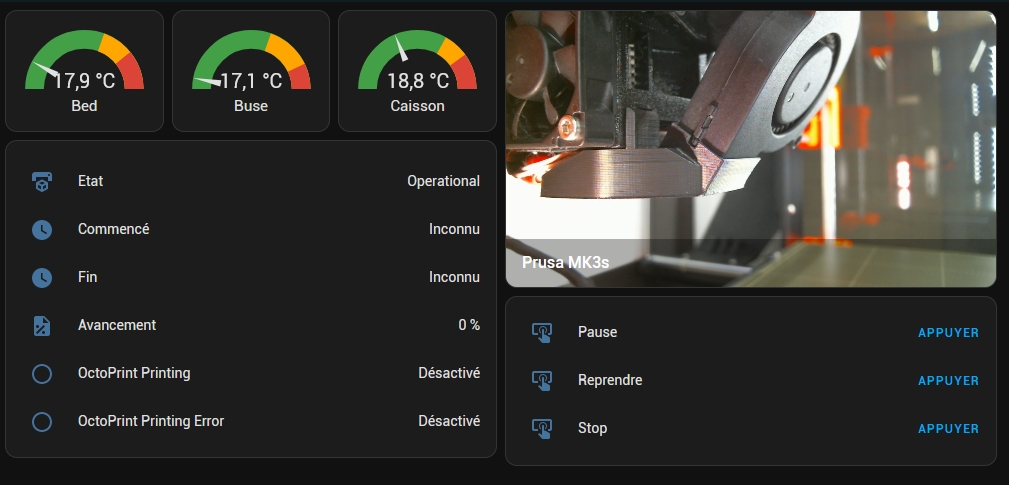Click the Commencé row label
Image resolution: width=1009 pixels, height=485 pixels.
[x=113, y=229]
